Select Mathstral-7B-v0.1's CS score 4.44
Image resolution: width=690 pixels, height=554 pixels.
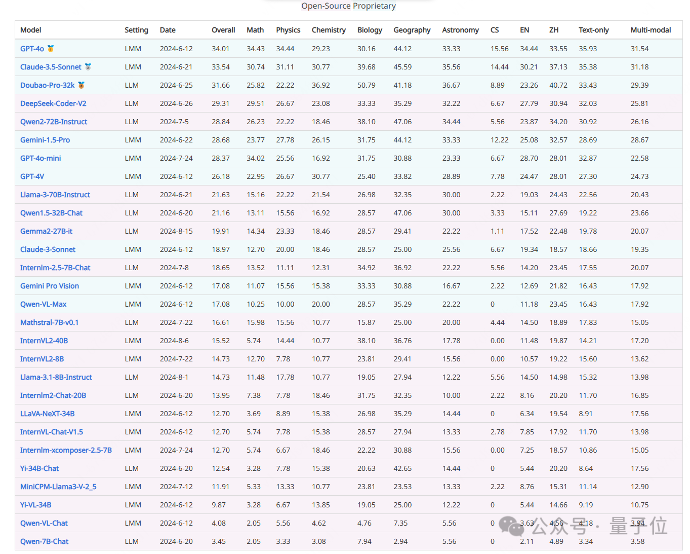click(x=497, y=323)
